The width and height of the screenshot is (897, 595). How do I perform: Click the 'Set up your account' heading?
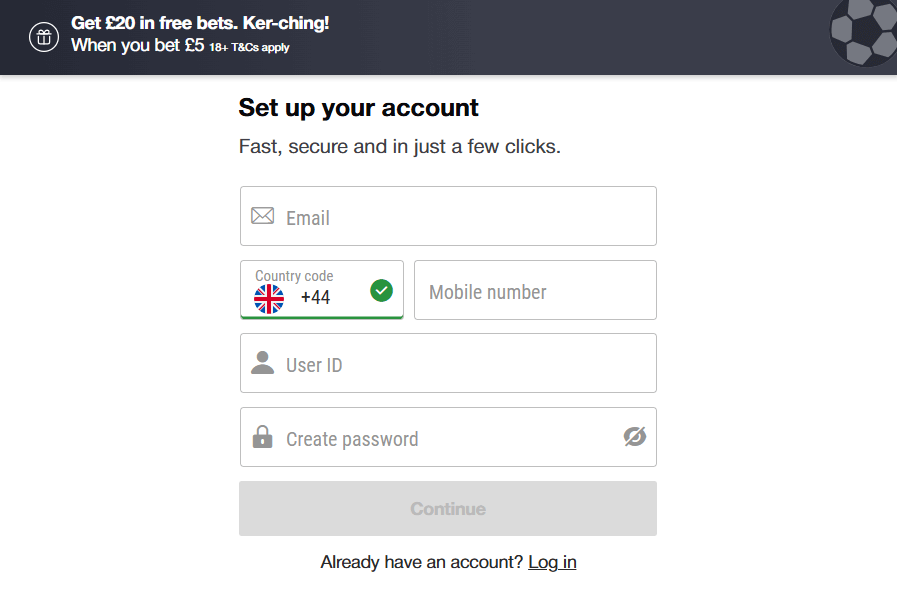[358, 107]
